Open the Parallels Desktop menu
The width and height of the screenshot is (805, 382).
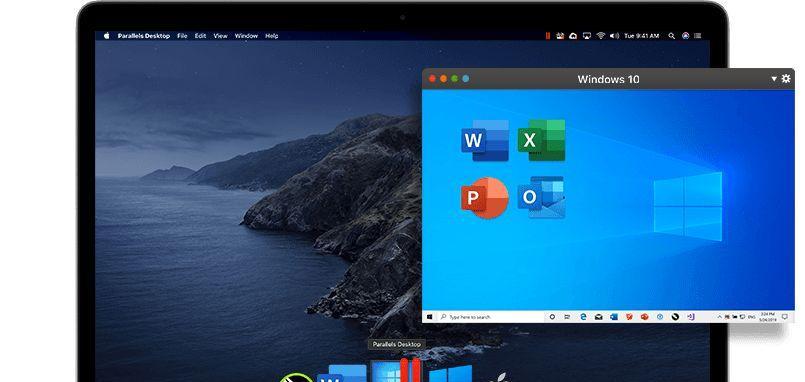(144, 36)
